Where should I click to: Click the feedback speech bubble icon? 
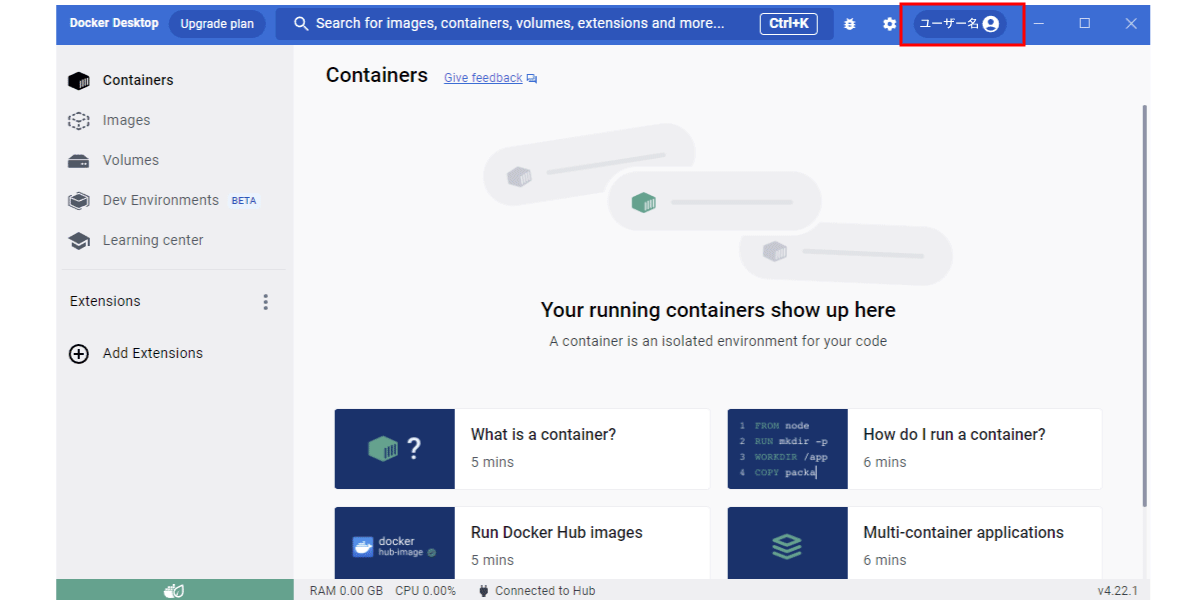click(x=532, y=79)
